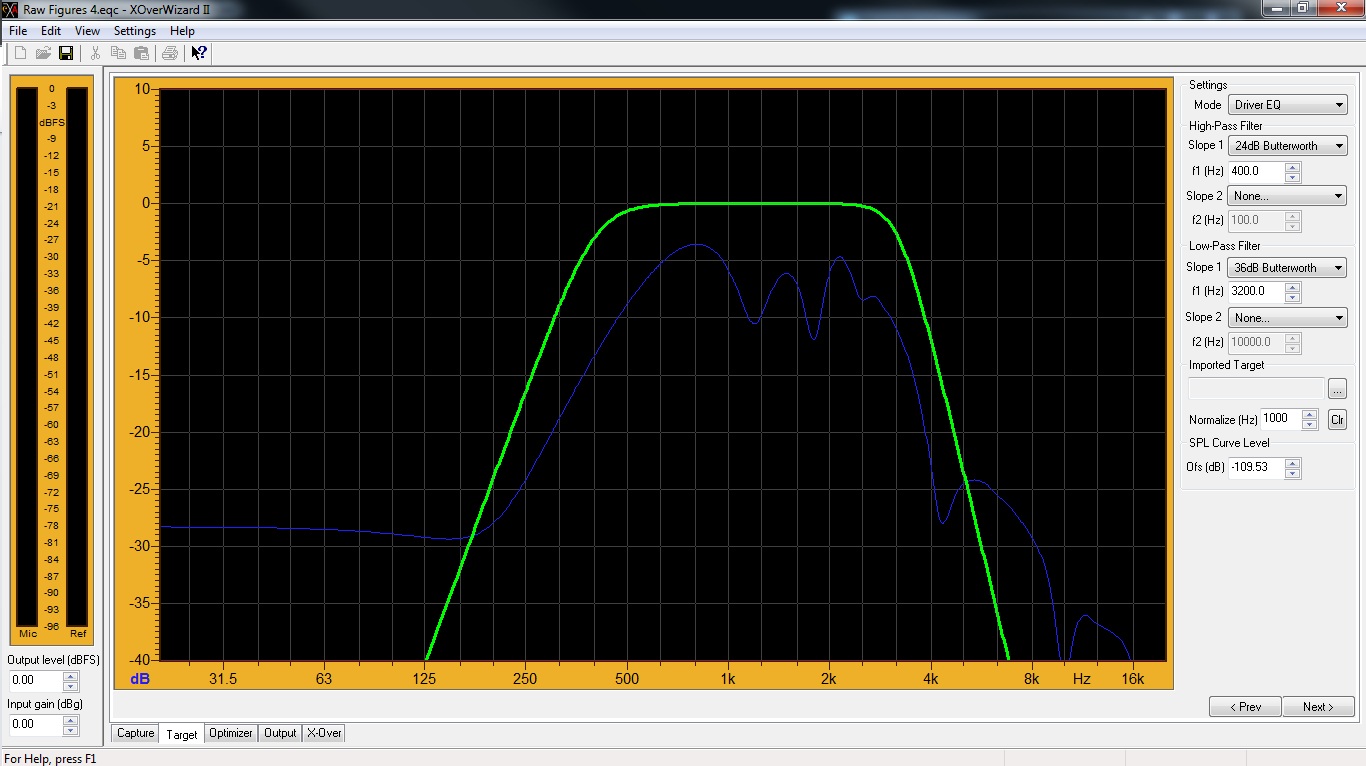Click the 1k frequency axis label
This screenshot has width=1366, height=766.
[727, 679]
